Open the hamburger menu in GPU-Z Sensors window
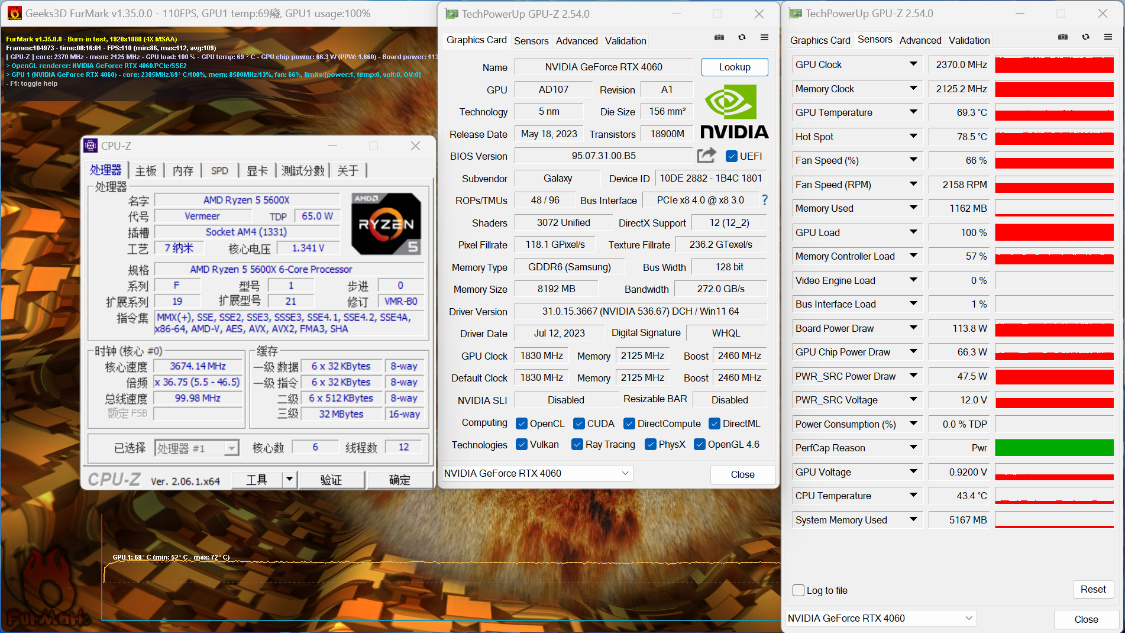The width and height of the screenshot is (1125, 633). click(1108, 37)
